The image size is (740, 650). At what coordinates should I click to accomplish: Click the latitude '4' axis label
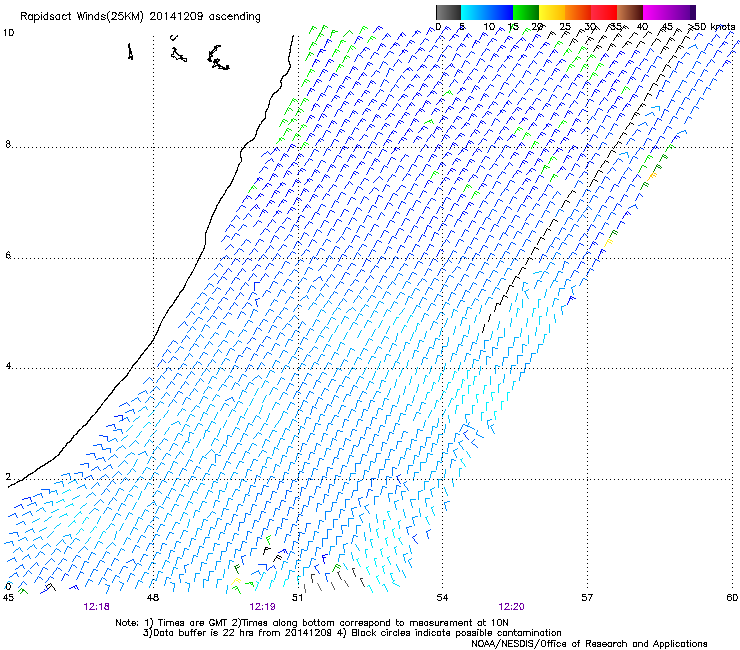[x=8, y=365]
